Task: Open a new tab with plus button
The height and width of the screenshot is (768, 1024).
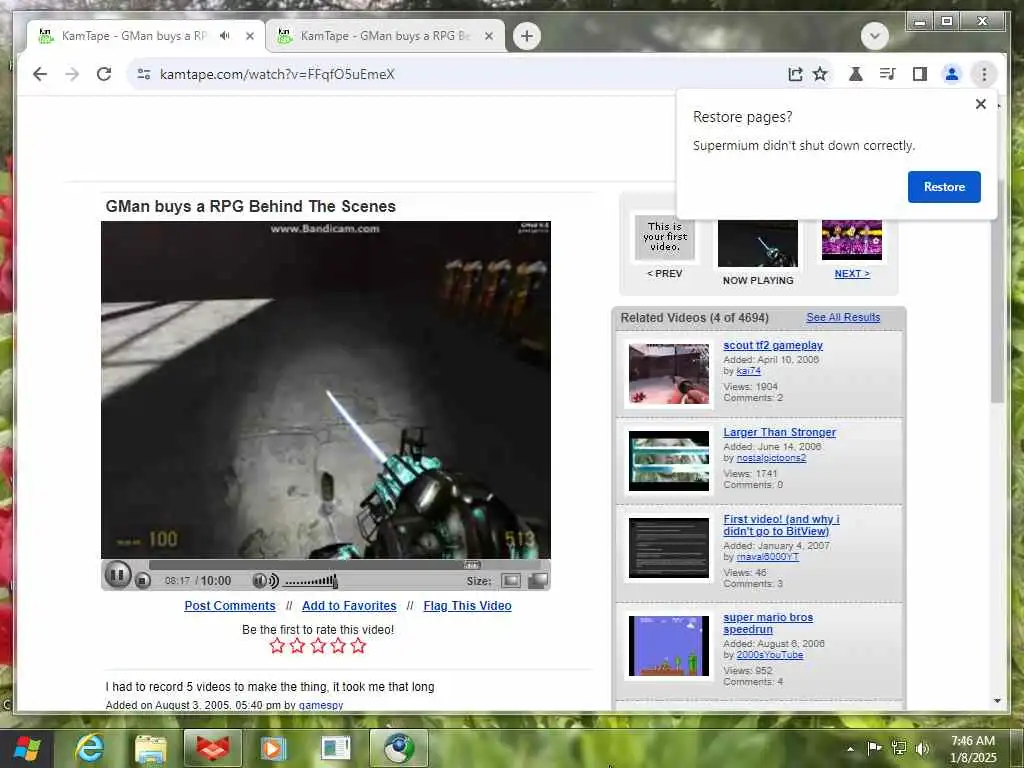Action: 526,35
